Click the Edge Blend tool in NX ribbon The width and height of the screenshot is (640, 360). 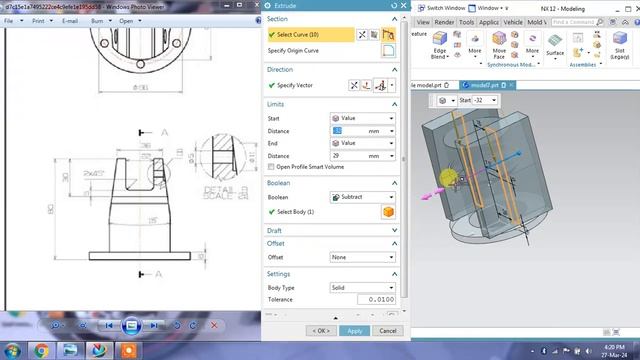coord(440,45)
